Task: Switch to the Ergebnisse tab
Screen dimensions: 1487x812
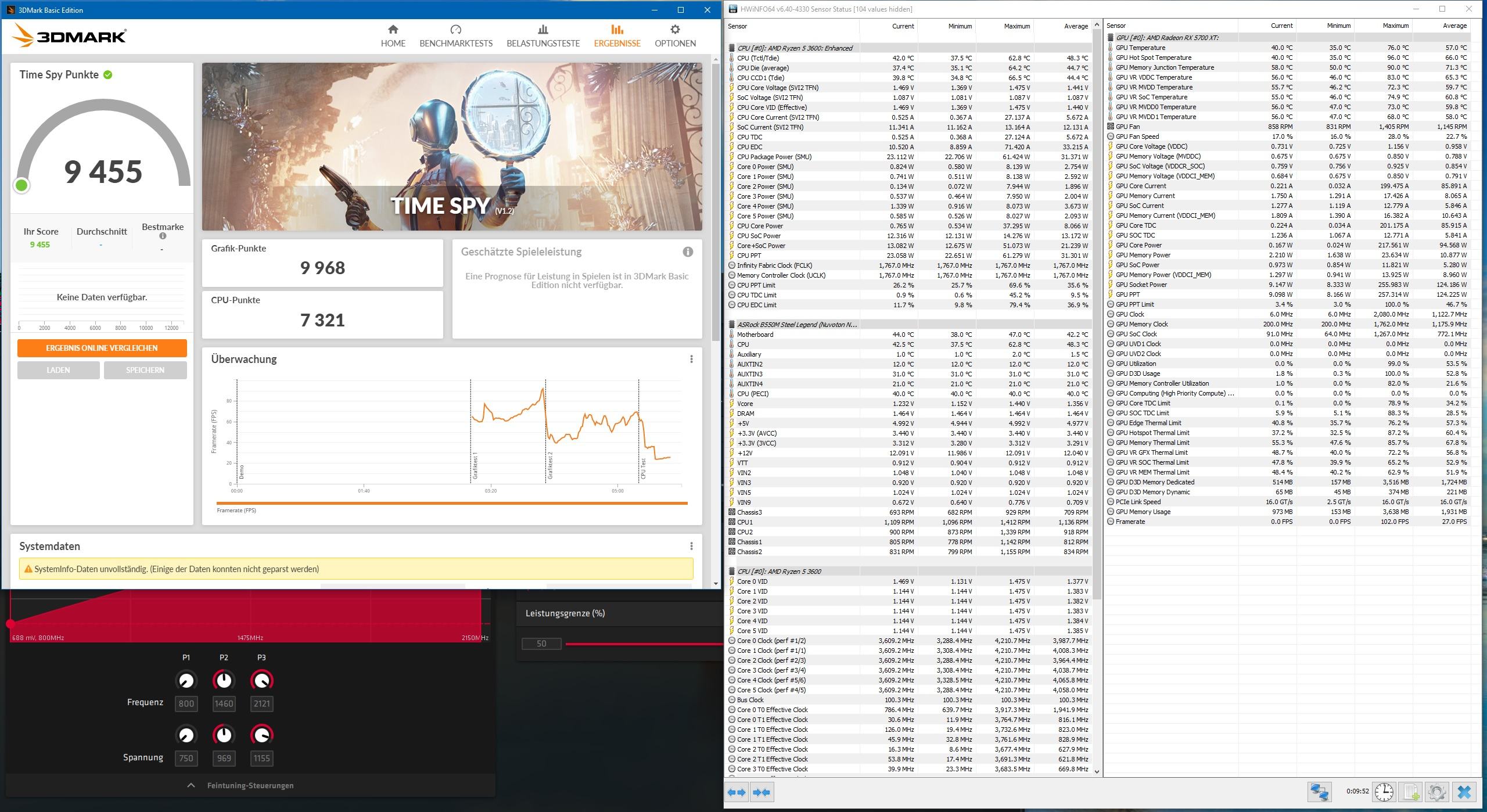Action: pyautogui.click(x=617, y=36)
